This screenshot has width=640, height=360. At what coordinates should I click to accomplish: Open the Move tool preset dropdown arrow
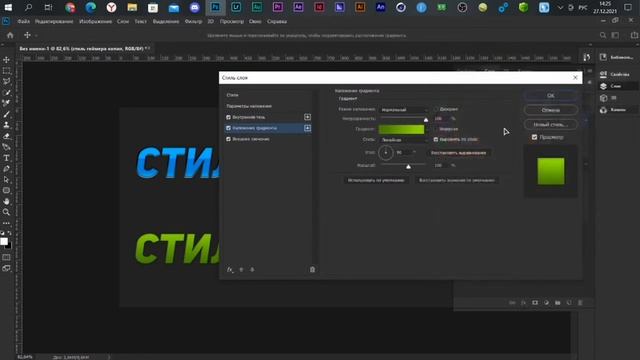36,36
